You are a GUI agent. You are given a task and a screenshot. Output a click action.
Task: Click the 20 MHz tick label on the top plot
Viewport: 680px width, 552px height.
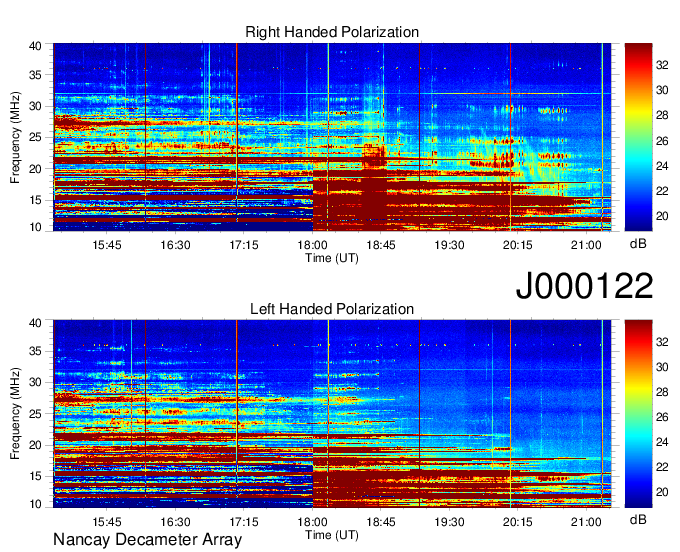[36, 169]
